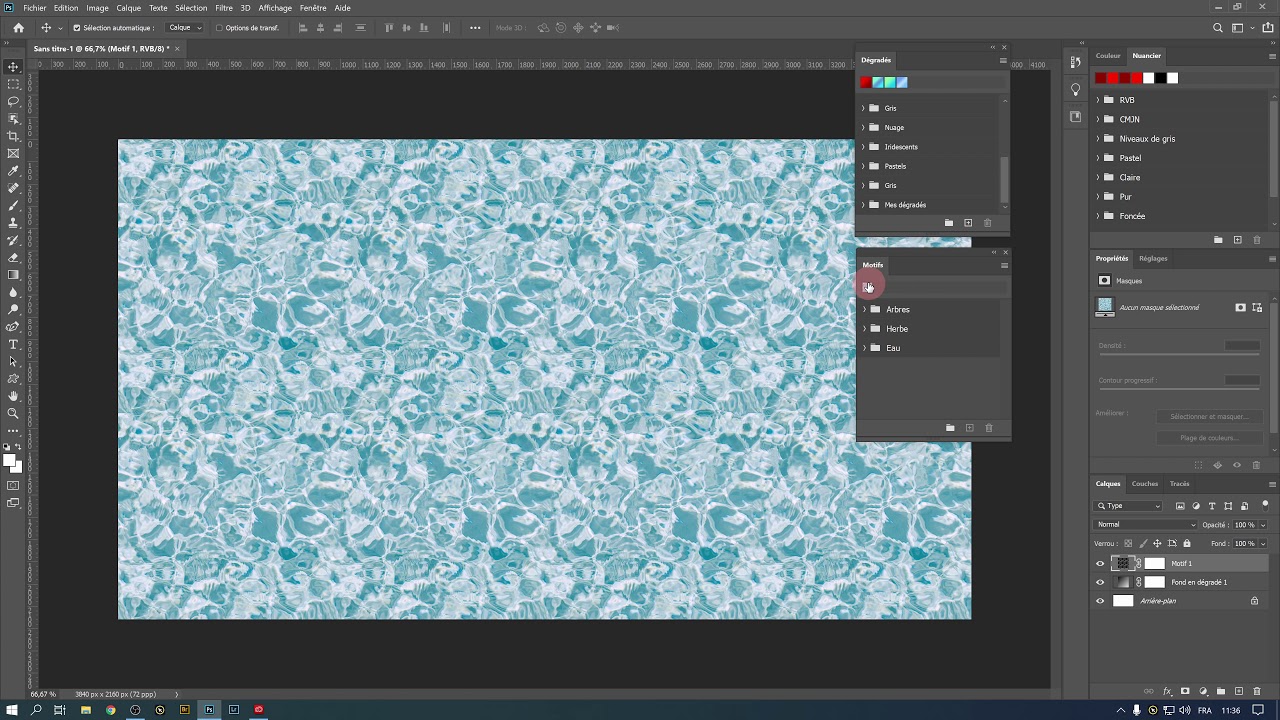The image size is (1280, 720).
Task: Hide the Arrière-plan layer
Action: coord(1100,601)
